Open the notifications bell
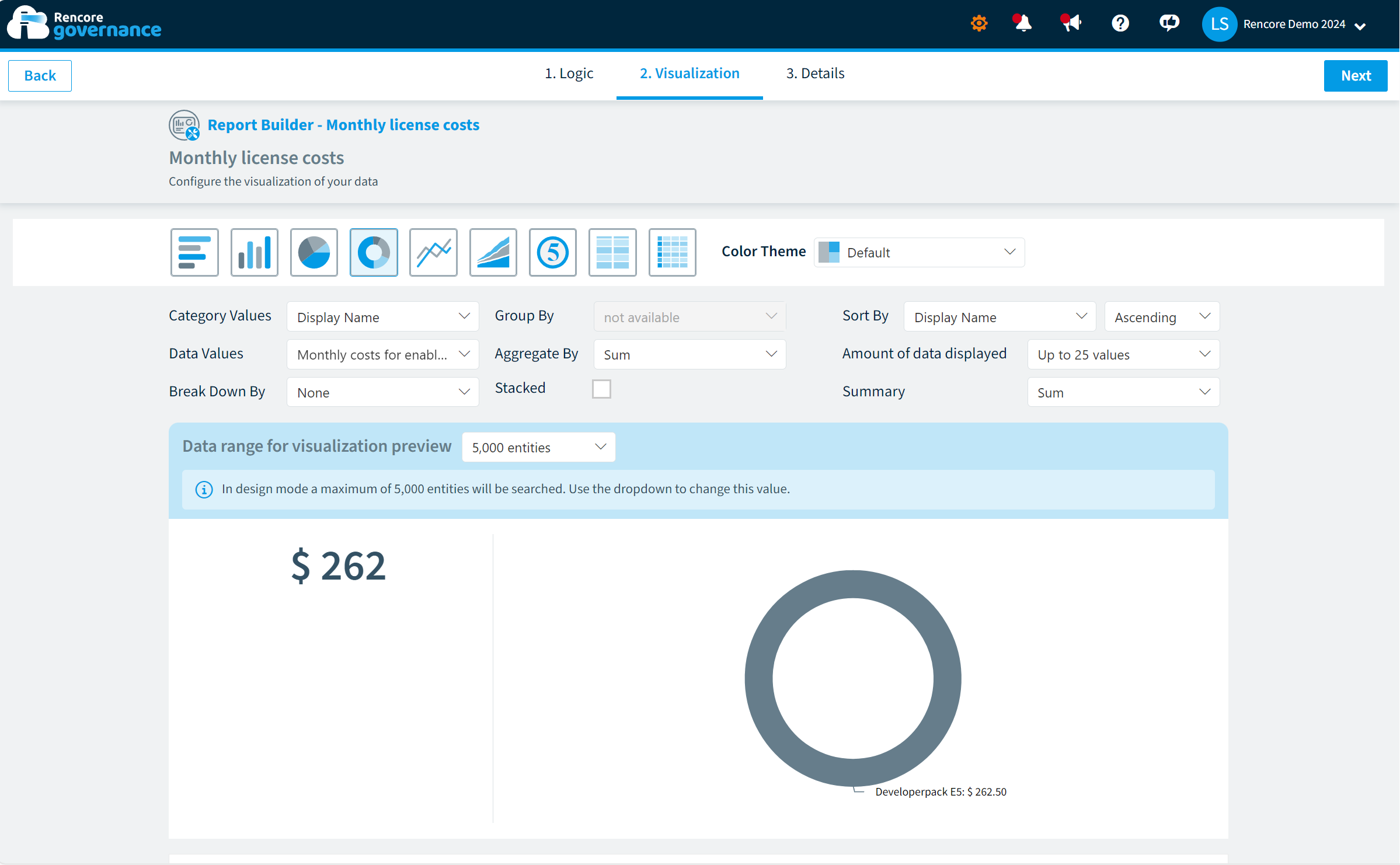The height and width of the screenshot is (865, 1400). pyautogui.click(x=1022, y=23)
